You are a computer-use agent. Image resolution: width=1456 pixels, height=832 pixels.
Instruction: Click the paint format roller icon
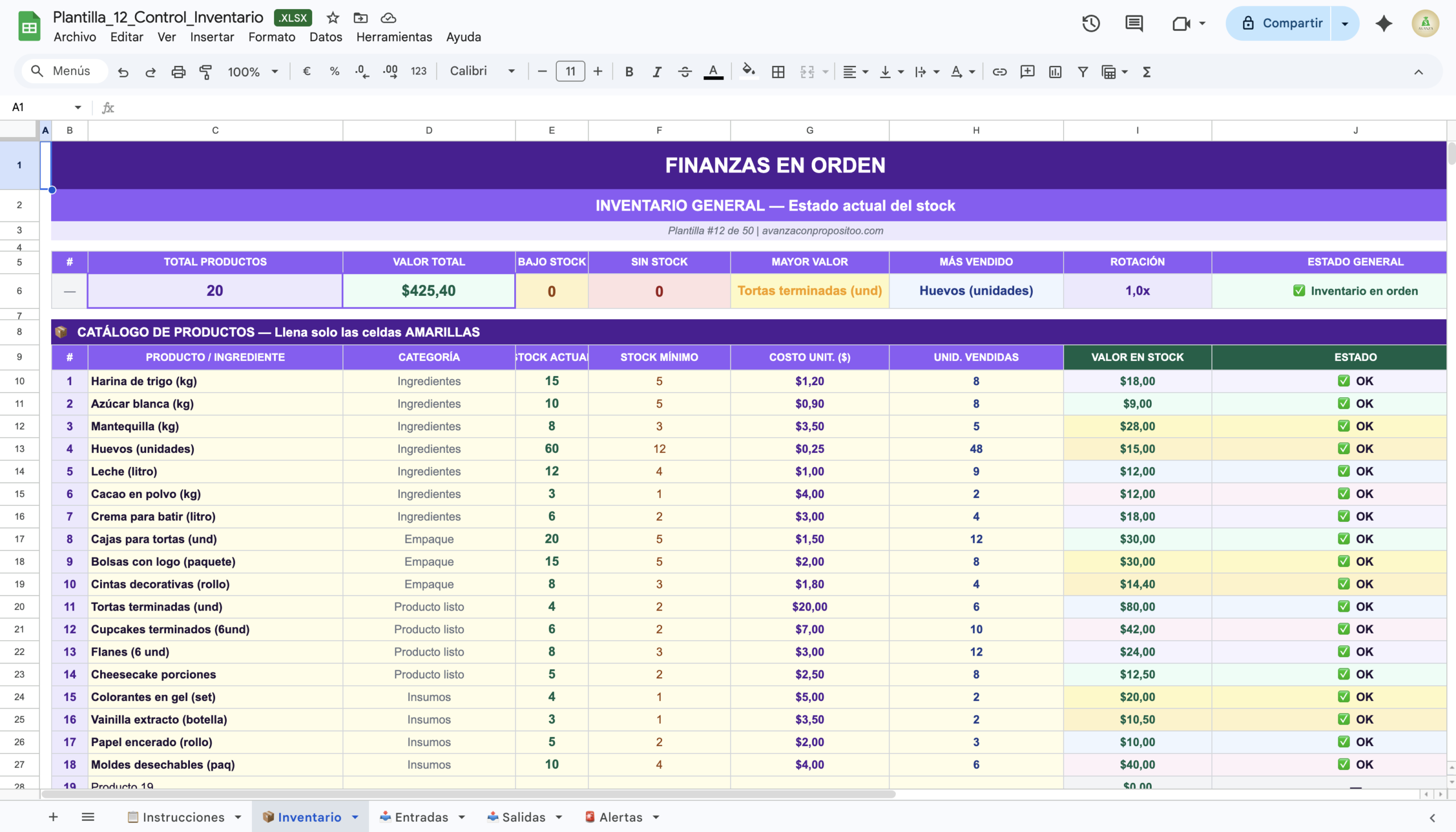205,72
